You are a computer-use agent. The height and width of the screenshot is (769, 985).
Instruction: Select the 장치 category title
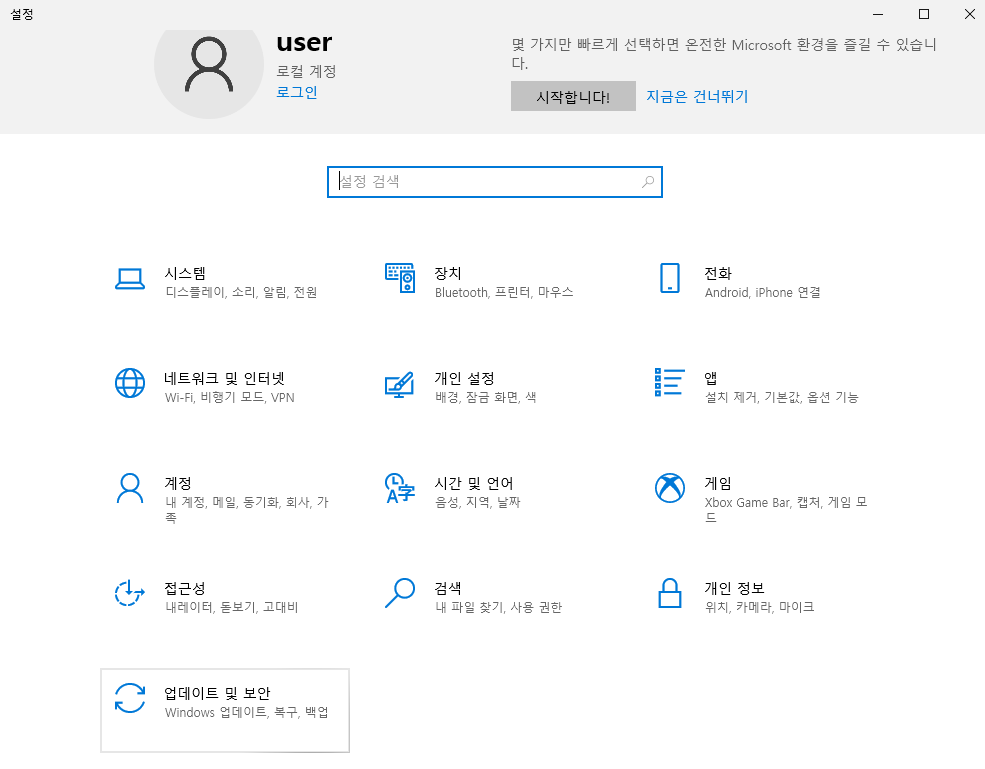click(x=448, y=273)
